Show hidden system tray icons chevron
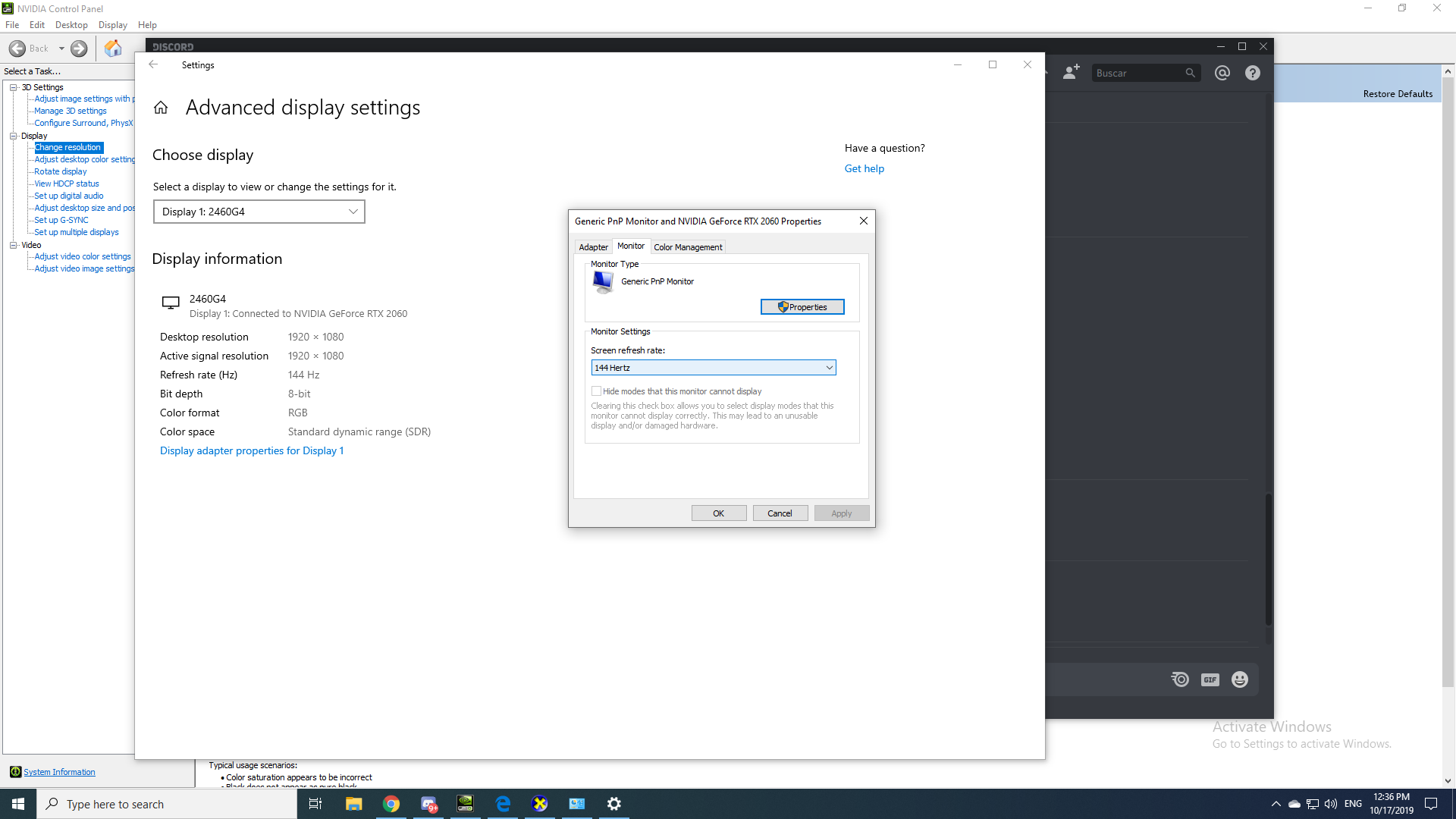1456x819 pixels. pos(1276,804)
